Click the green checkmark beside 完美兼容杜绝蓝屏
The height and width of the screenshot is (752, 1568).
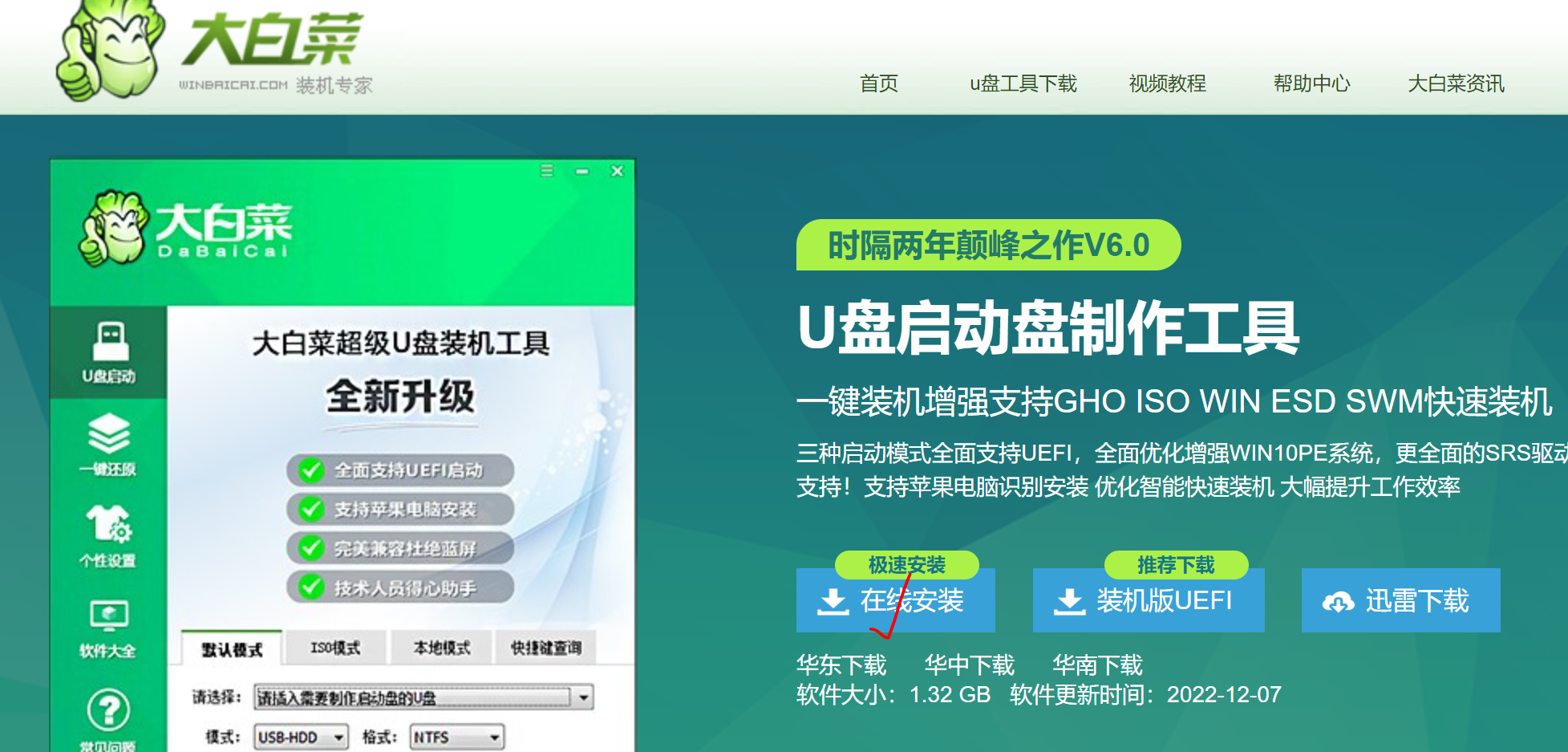pyautogui.click(x=310, y=548)
